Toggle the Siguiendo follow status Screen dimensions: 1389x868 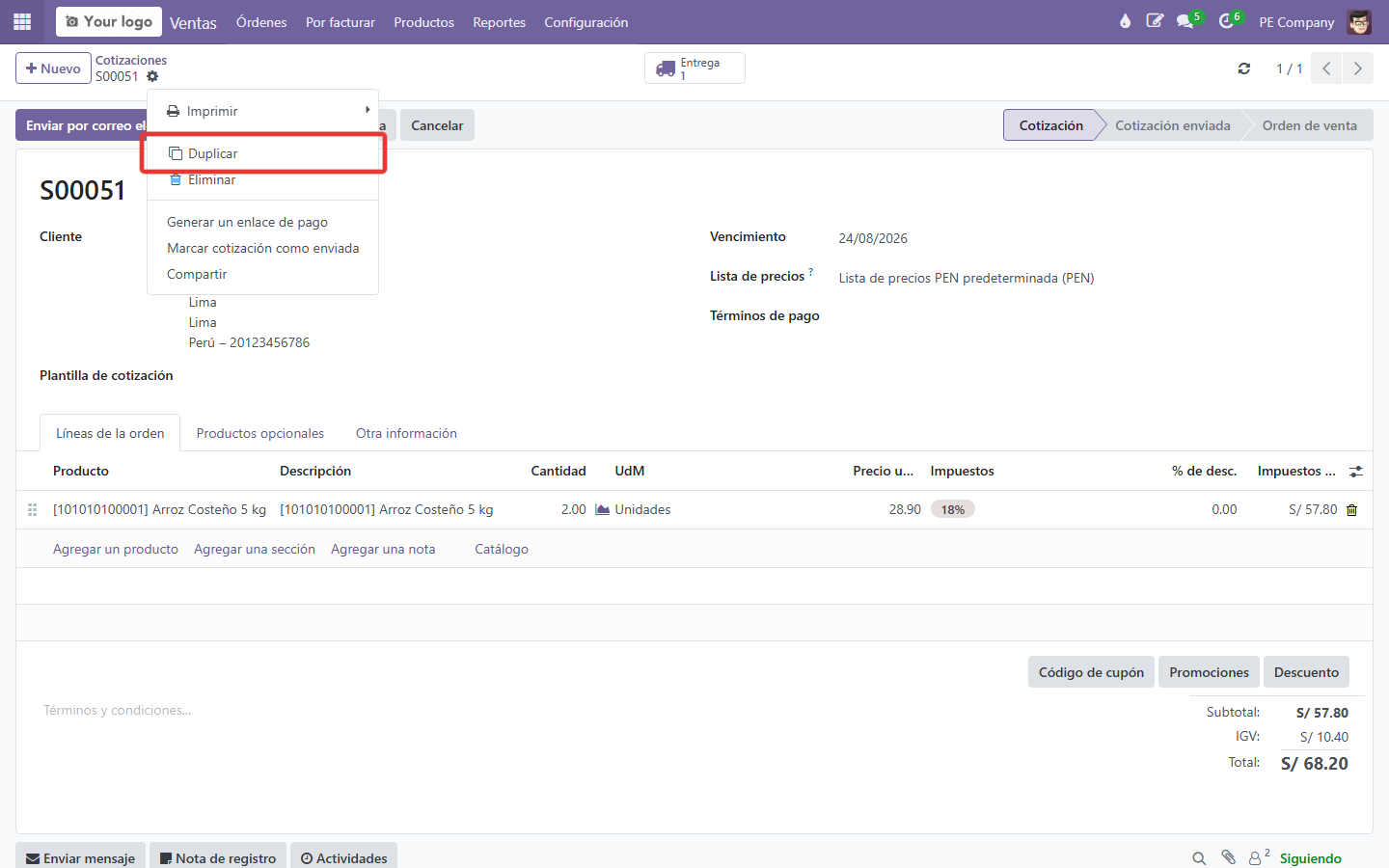[1310, 858]
